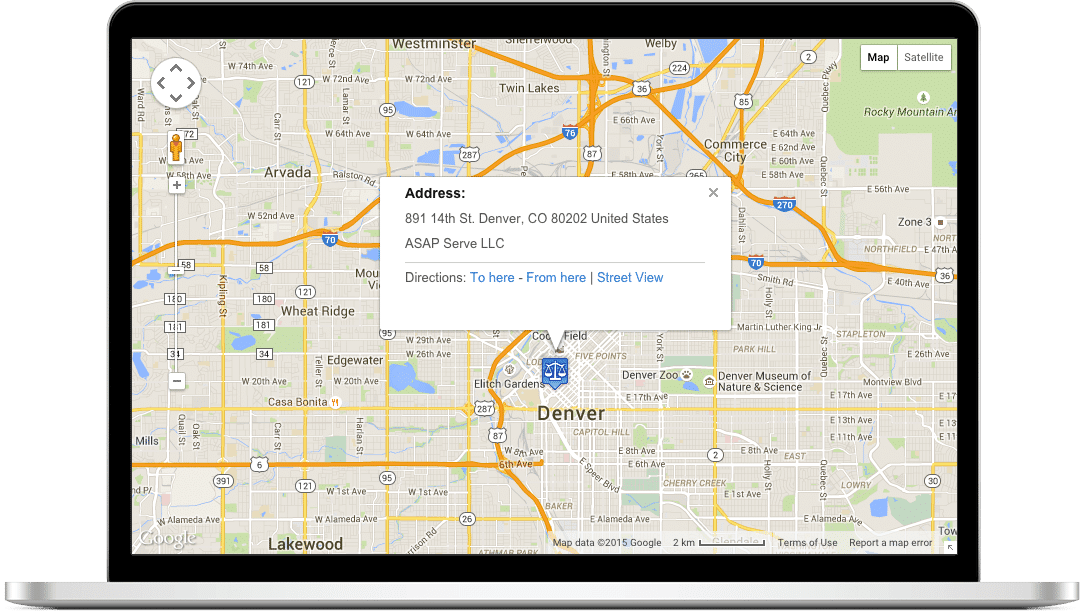Click the 'CHERRY CREEK' neighborhood label
The image size is (1080, 612).
(694, 483)
